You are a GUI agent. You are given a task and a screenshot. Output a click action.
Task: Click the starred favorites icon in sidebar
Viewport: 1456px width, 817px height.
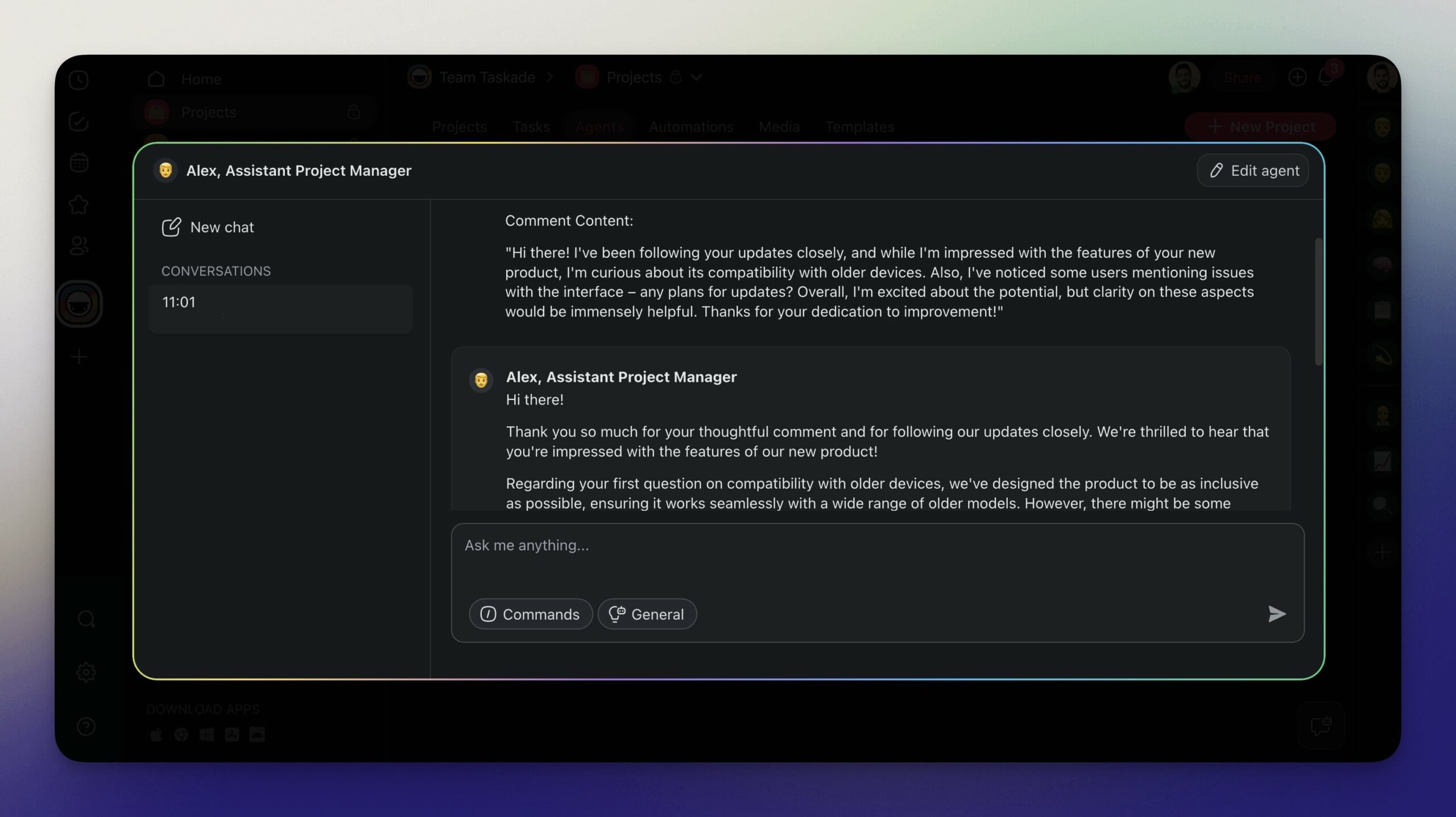[x=78, y=204]
